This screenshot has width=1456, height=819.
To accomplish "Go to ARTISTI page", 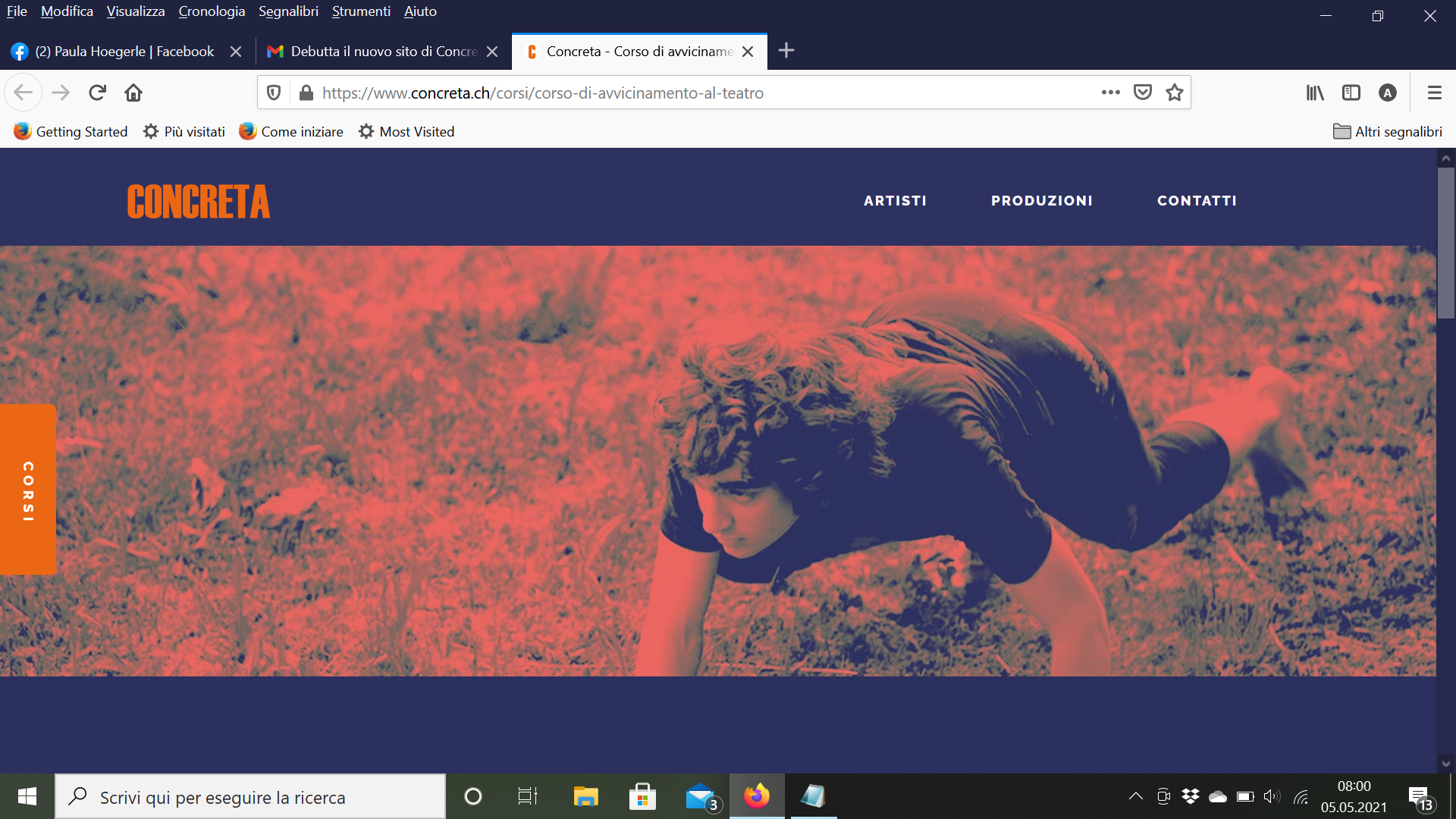I will 895,201.
